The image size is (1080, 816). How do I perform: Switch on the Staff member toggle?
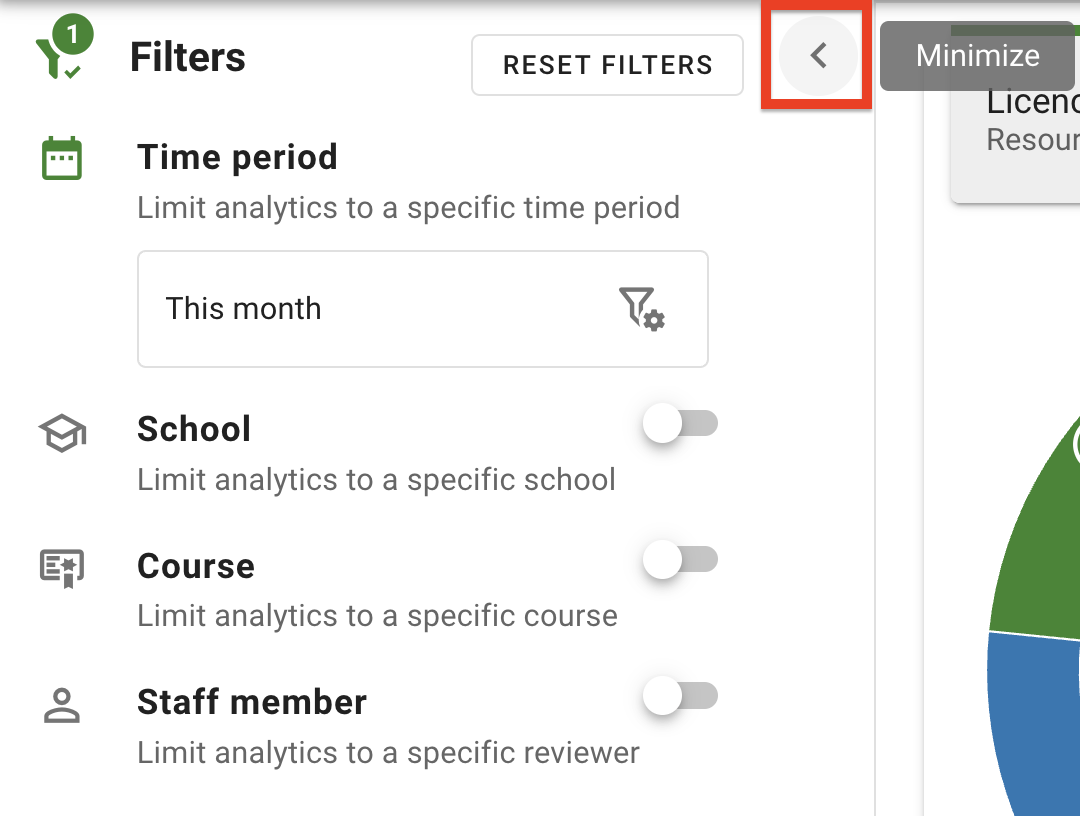[x=680, y=697]
